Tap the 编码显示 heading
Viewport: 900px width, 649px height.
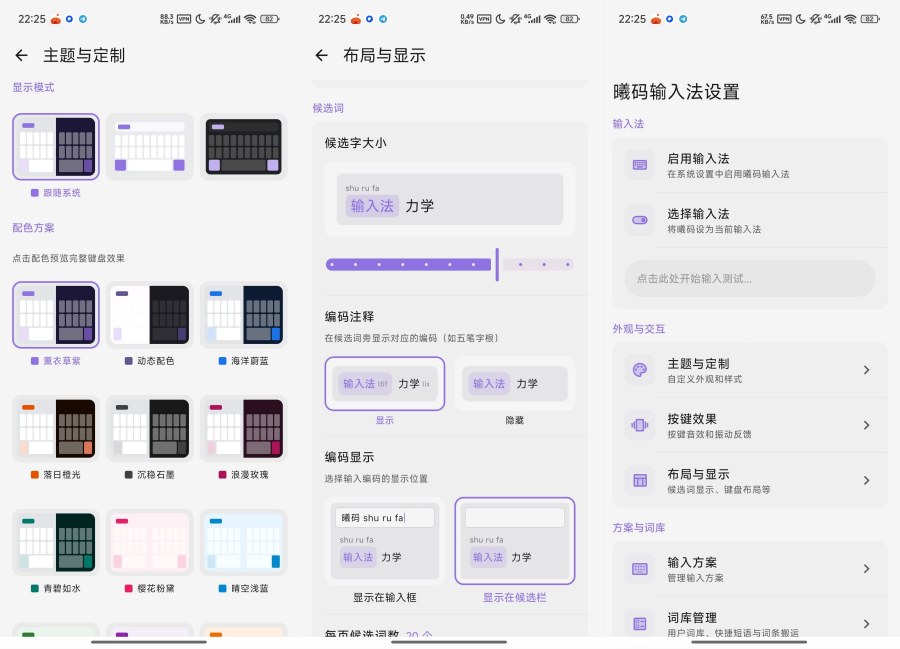[349, 457]
